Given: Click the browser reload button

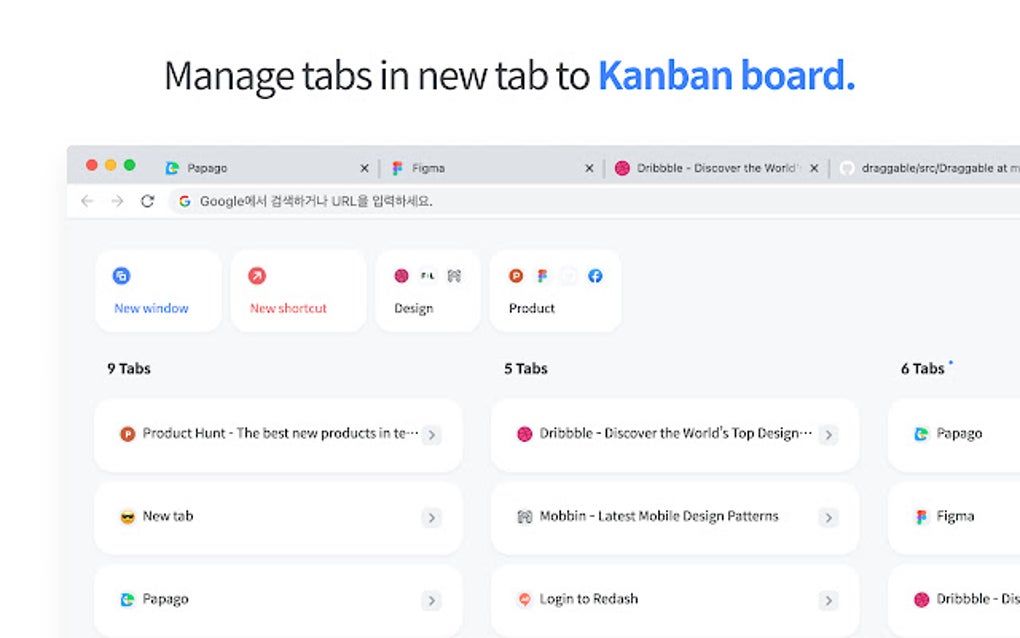Looking at the screenshot, I should coord(147,200).
